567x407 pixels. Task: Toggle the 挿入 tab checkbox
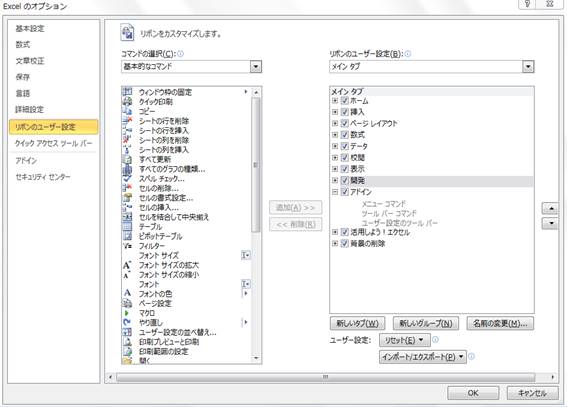345,112
